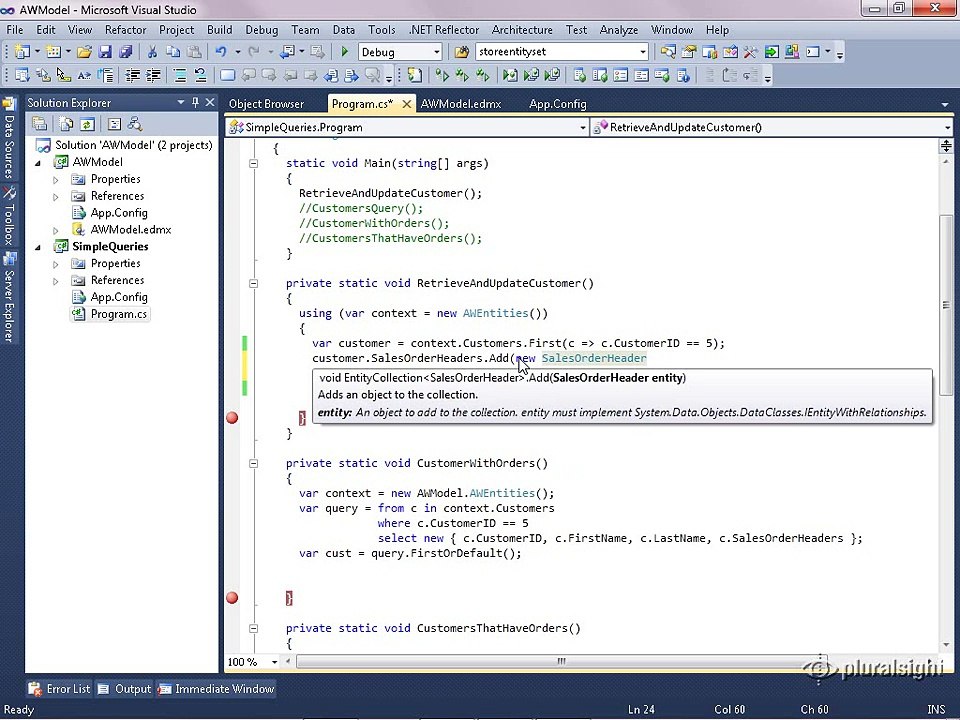Click the Paste icon in toolbar
This screenshot has height=720, width=960.
pos(194,52)
